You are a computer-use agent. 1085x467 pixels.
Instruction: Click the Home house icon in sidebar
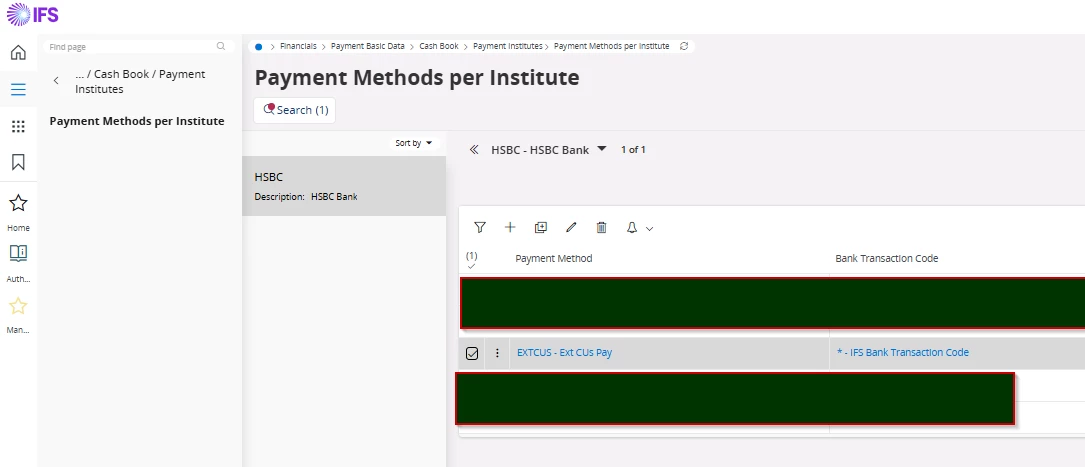(x=18, y=53)
